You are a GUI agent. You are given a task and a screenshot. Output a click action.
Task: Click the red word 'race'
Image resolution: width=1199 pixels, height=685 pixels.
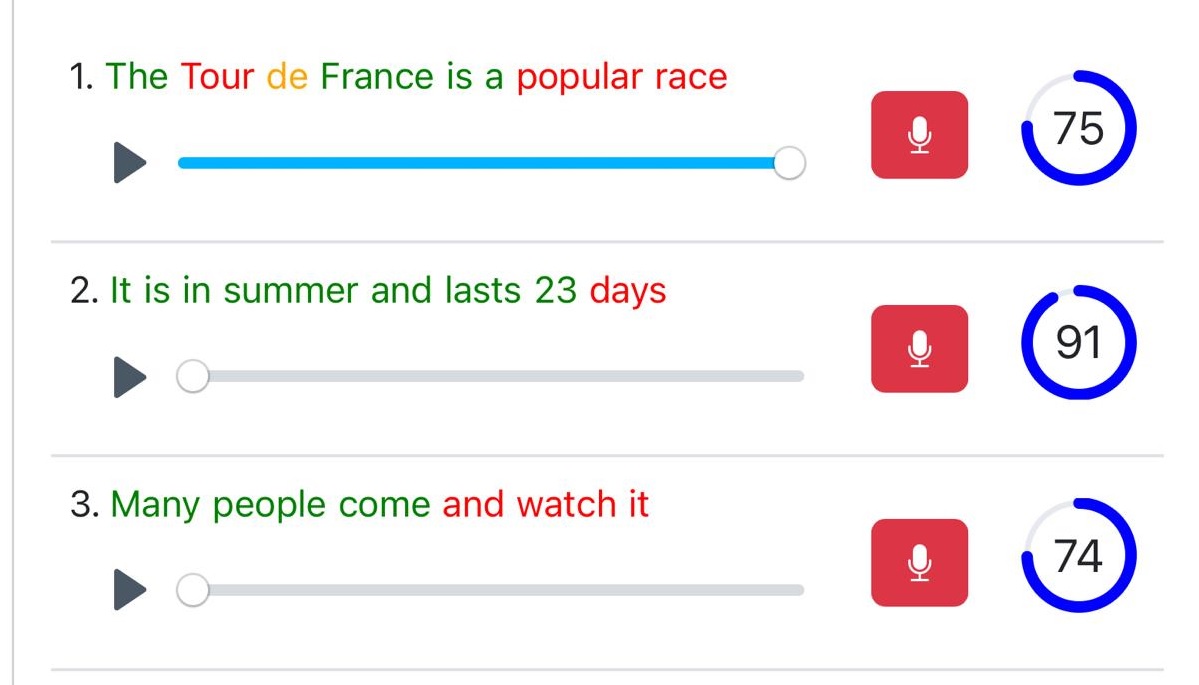click(687, 77)
